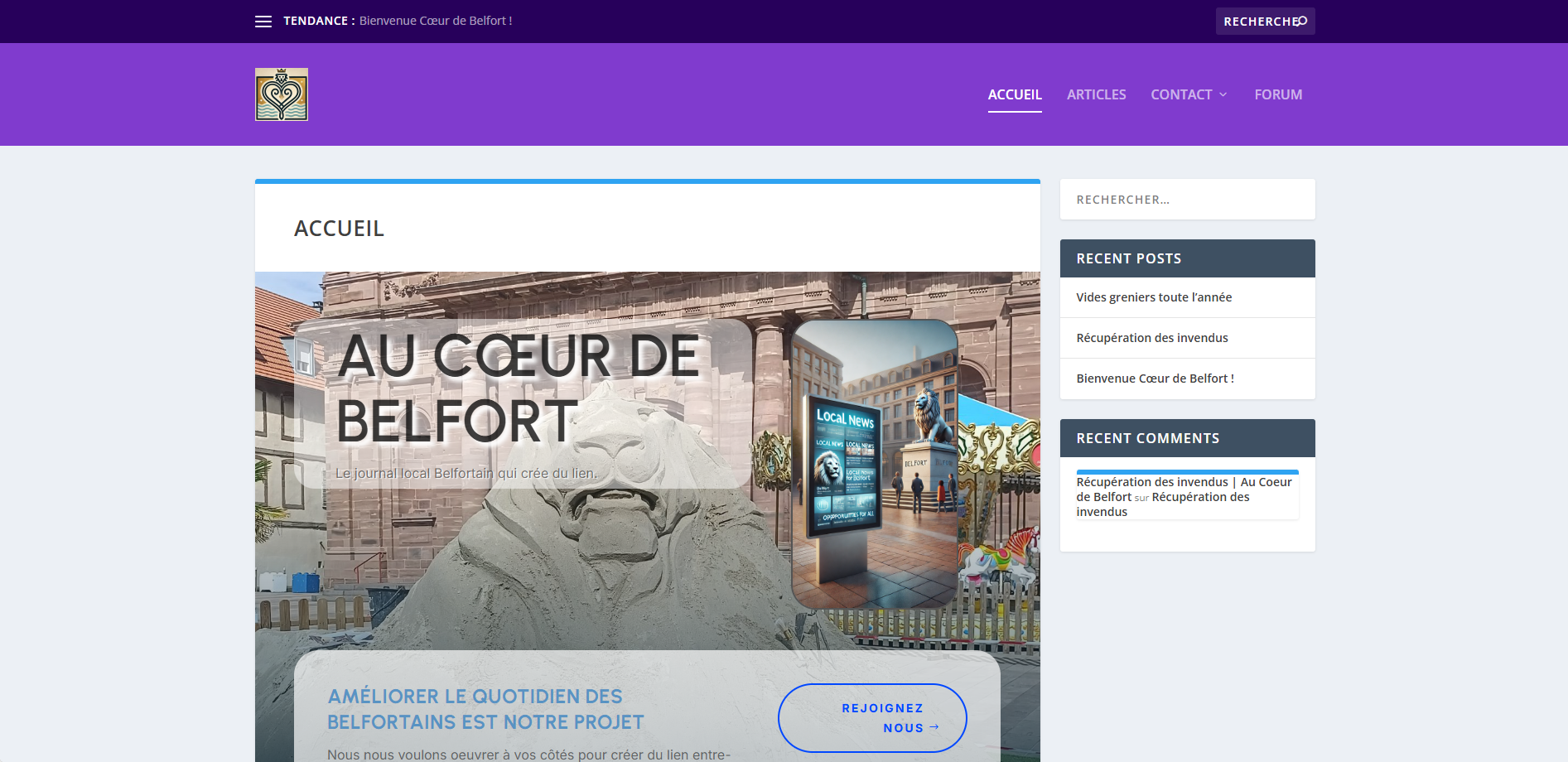Navigate to the FORUM page
Viewport: 1568px width, 762px height.
[1277, 94]
